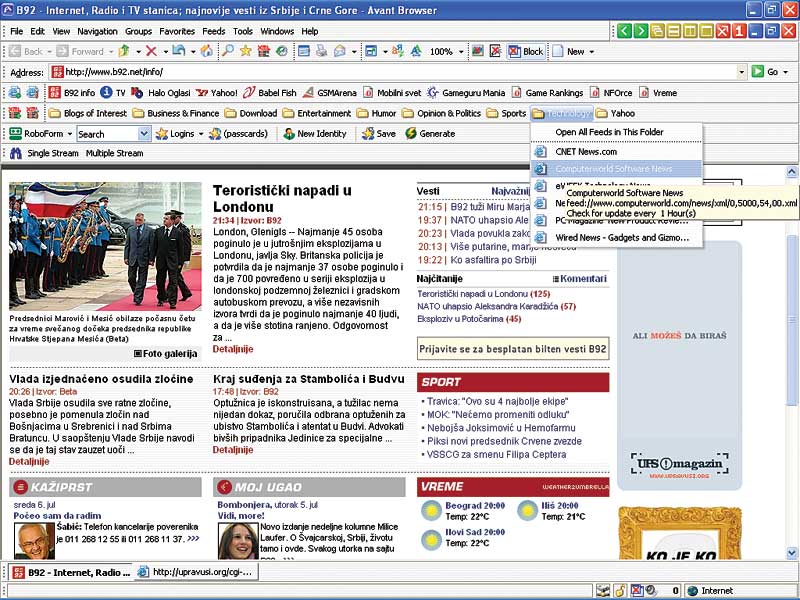Expand the RoboForm Search combo box arrow
The height and width of the screenshot is (600, 800).
(144, 134)
